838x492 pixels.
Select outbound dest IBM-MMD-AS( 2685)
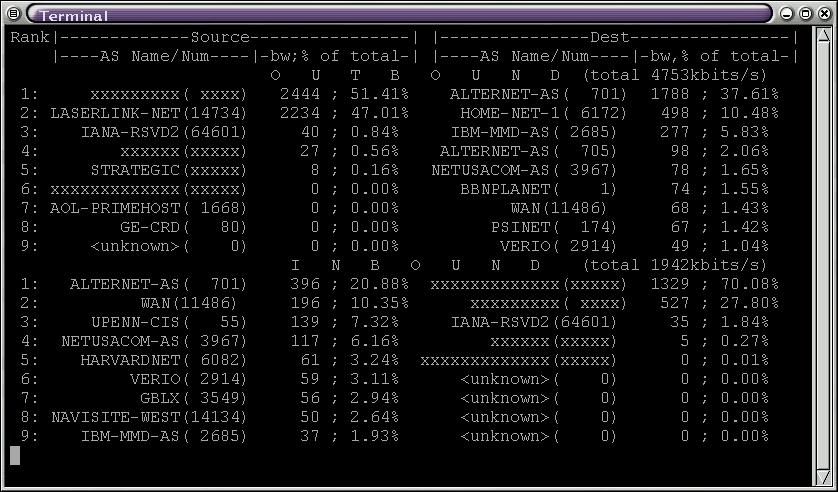tap(533, 132)
